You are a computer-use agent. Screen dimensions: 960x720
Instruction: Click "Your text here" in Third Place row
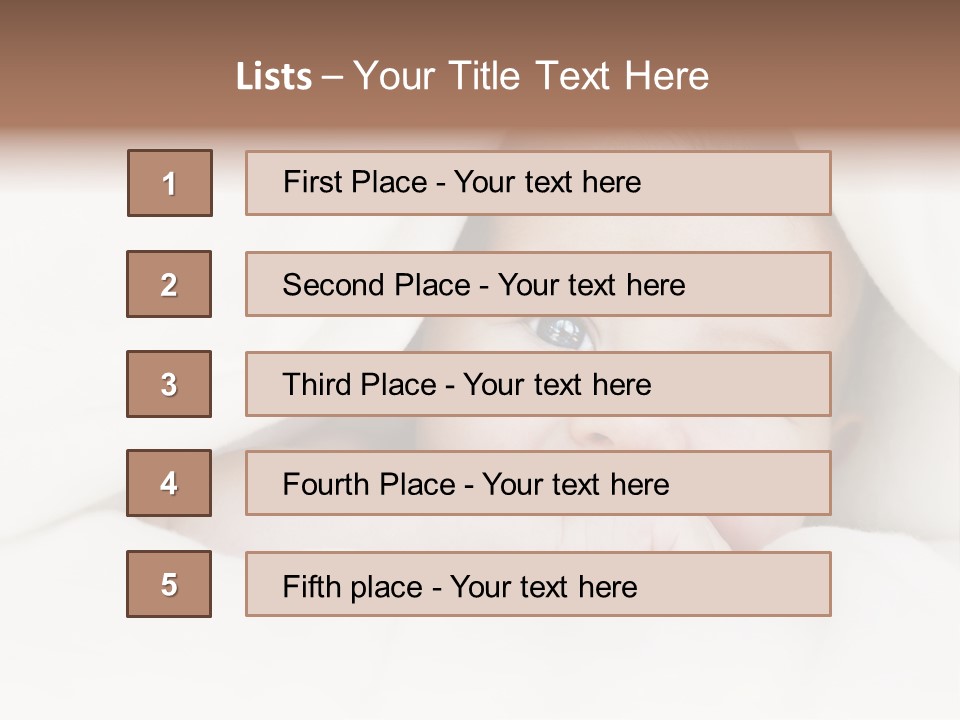557,385
